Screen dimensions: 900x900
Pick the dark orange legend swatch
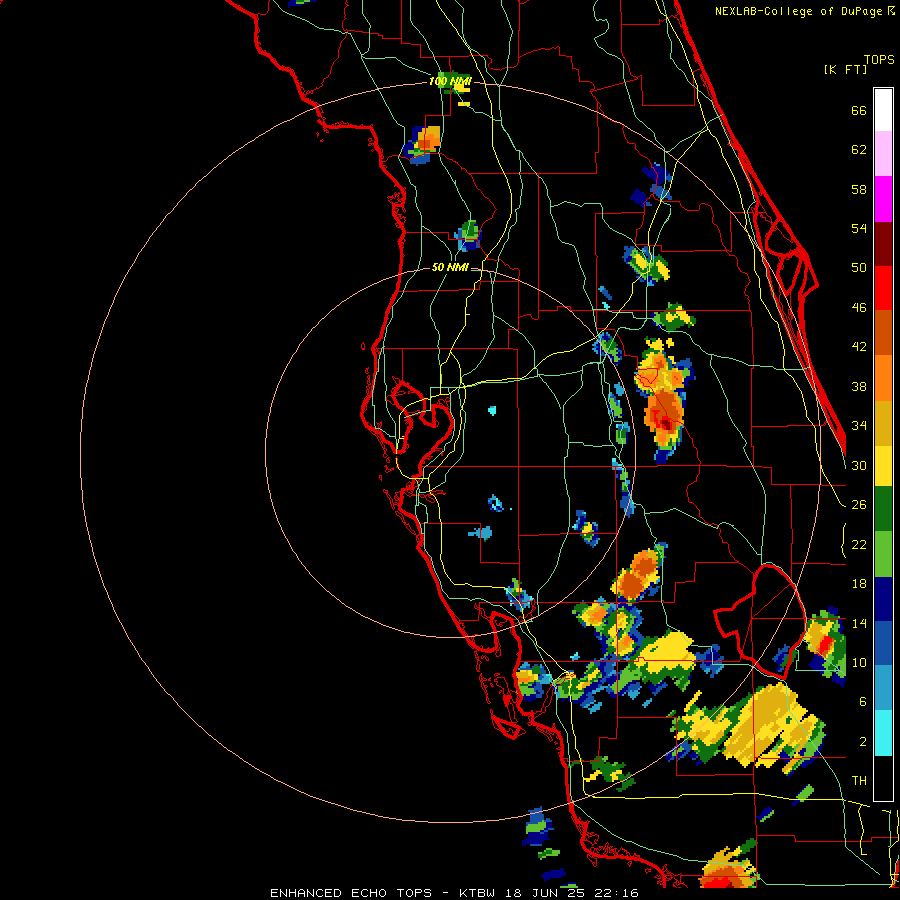click(x=883, y=332)
